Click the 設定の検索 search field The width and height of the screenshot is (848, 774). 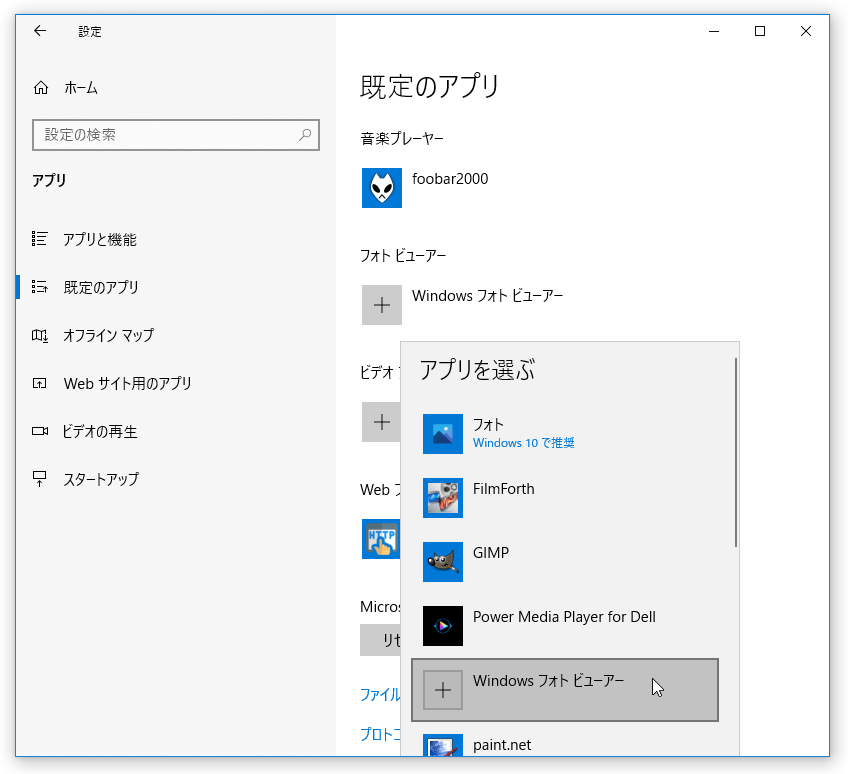(x=176, y=135)
